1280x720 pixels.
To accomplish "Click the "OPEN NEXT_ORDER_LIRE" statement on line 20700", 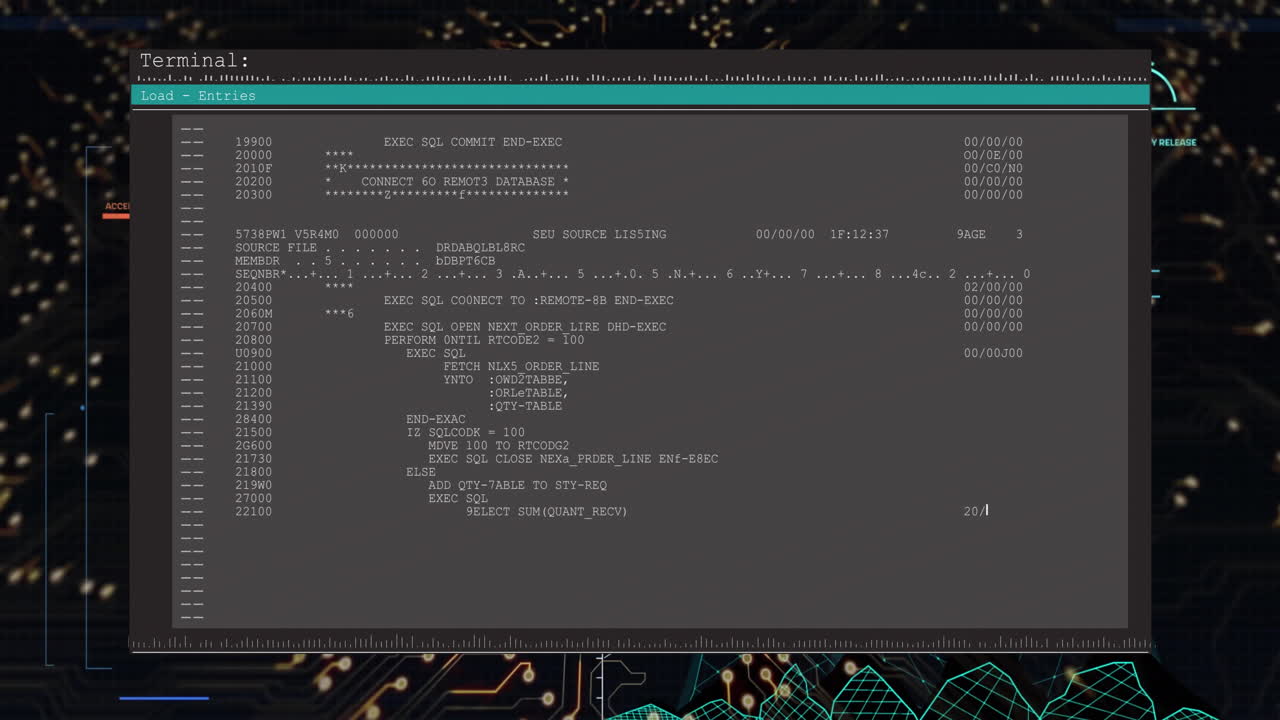I will coord(524,327).
